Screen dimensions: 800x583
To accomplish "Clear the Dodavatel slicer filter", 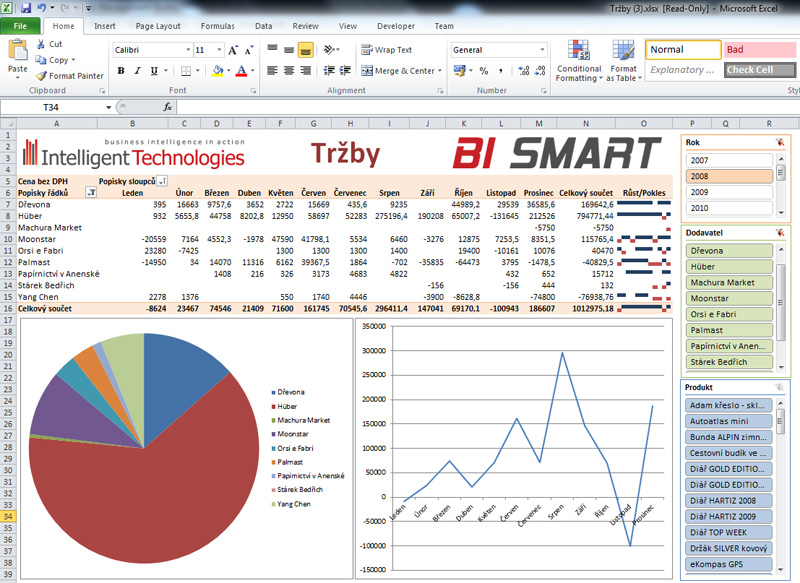I will pos(780,233).
